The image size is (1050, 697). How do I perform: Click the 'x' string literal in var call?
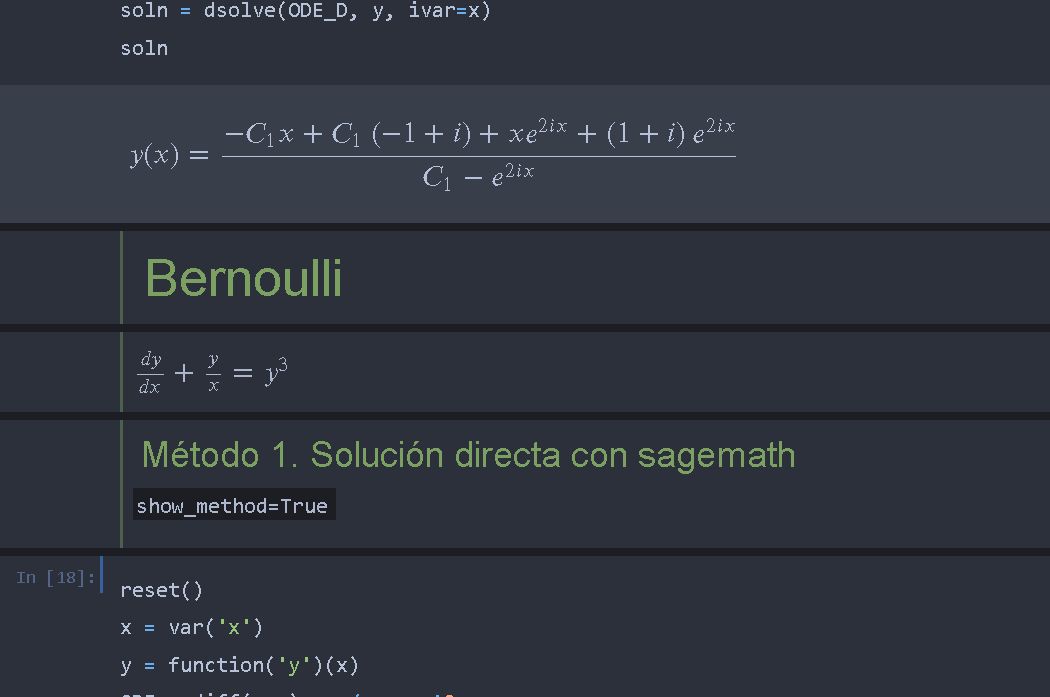[x=234, y=627]
